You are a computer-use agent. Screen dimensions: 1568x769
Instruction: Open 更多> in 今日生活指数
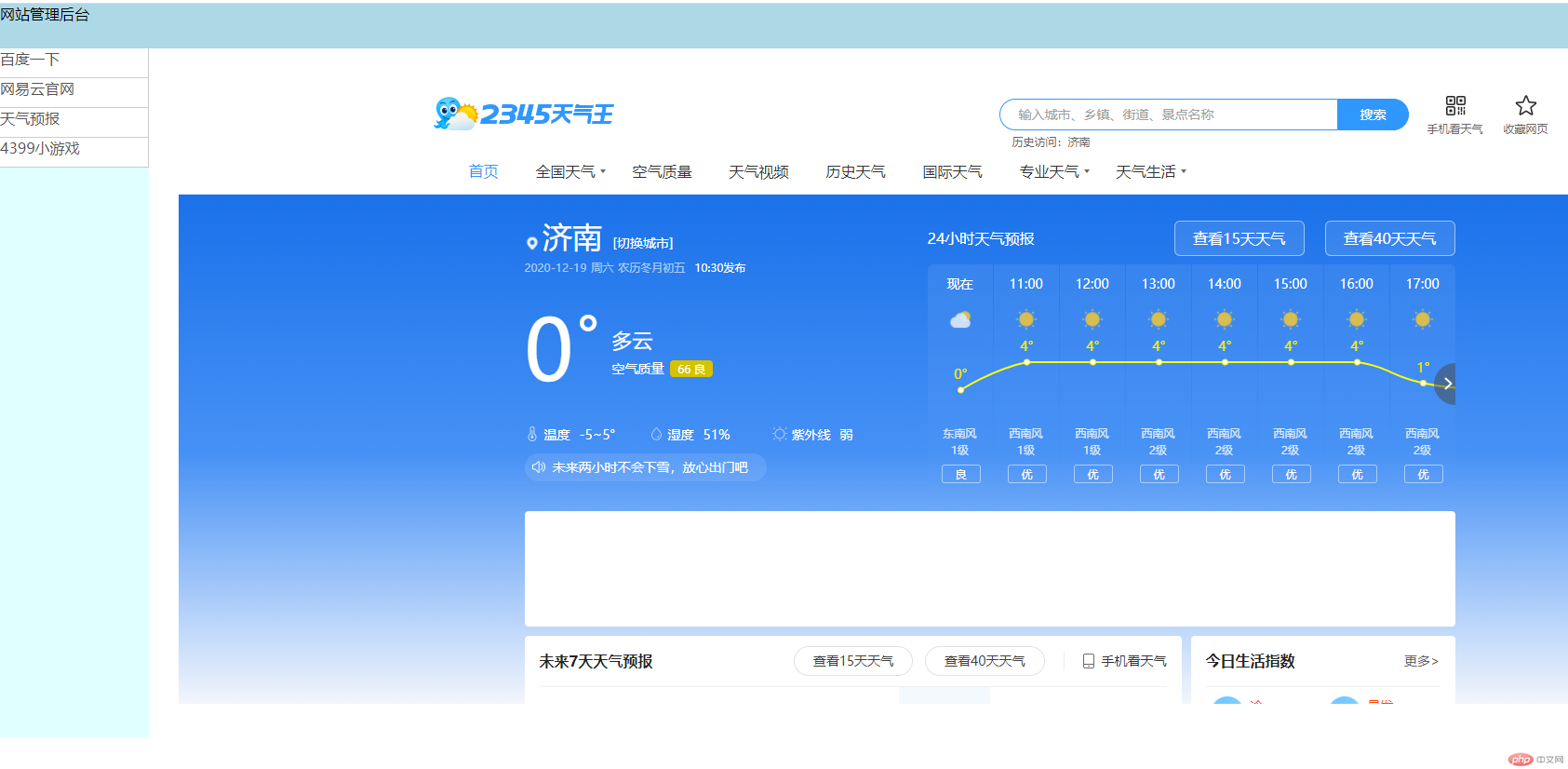[1421, 661]
